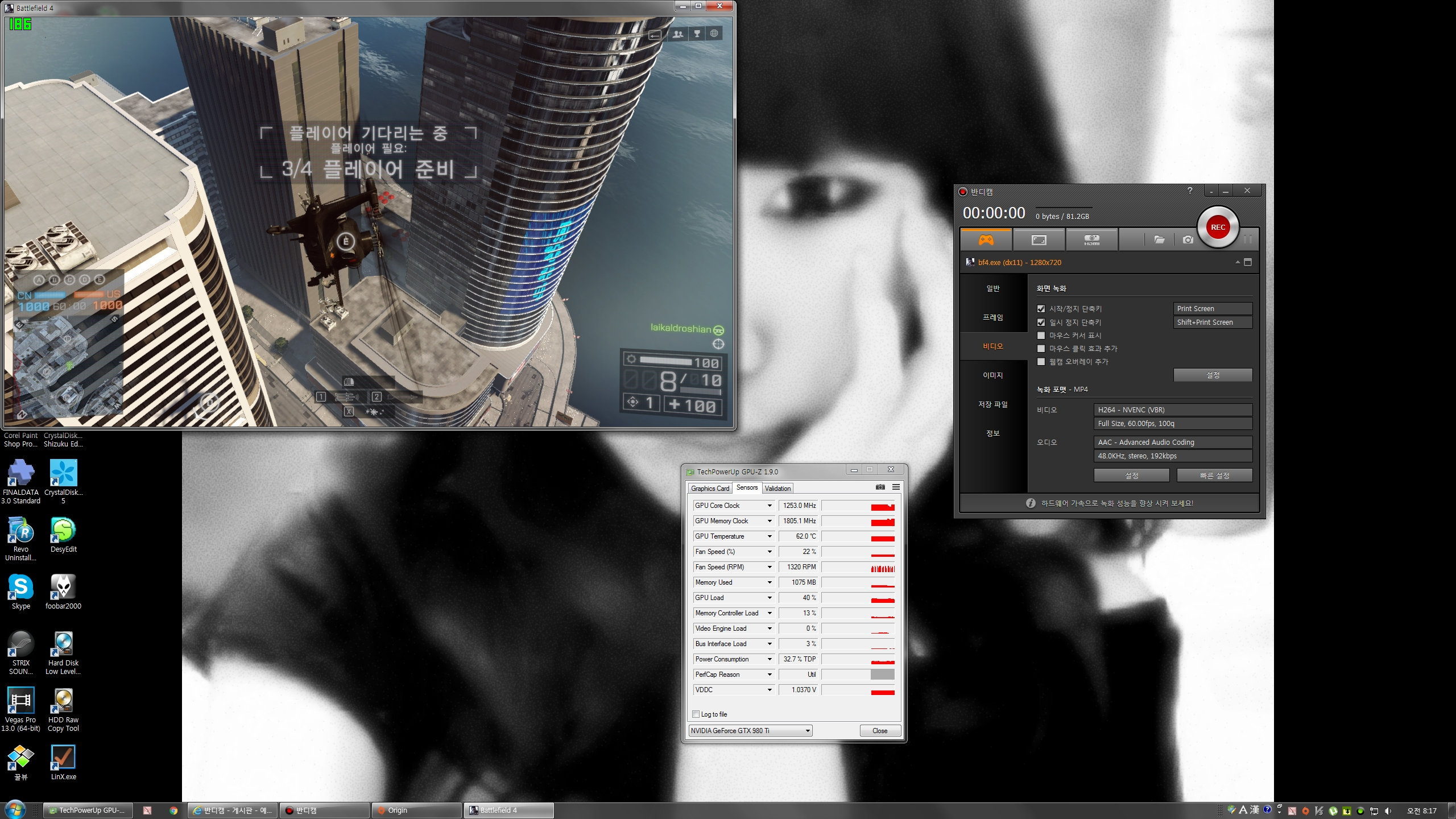Click the Print Screen hotkey field
This screenshot has width=1456, height=819.
click(1213, 309)
